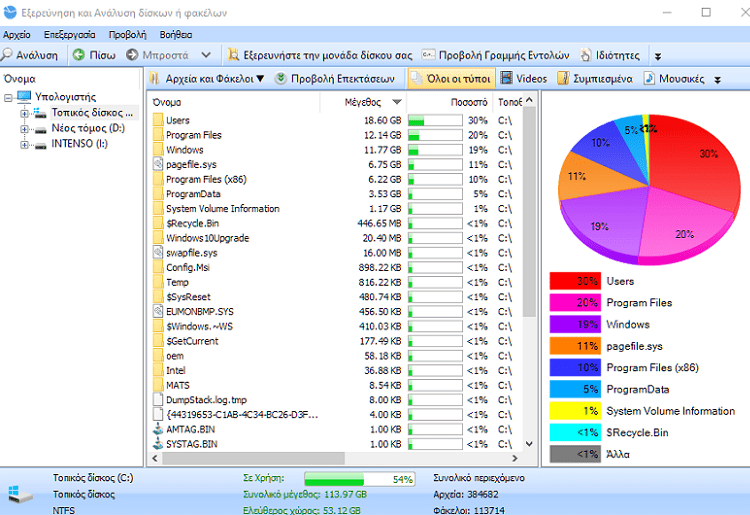Open the Αρχείο menu
Viewport: 750px width, 515px height.
17,34
